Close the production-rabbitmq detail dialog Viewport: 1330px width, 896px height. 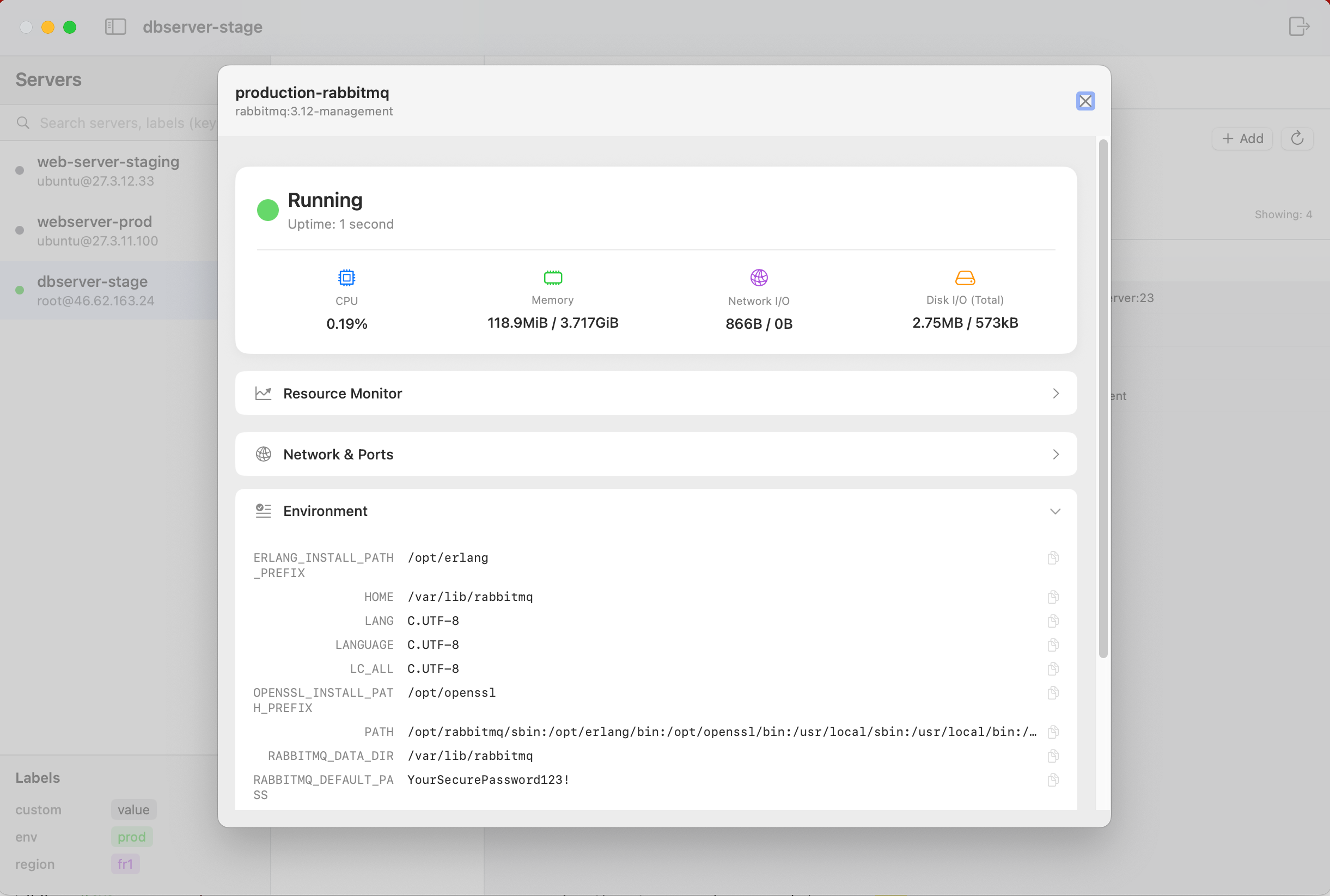(1085, 101)
